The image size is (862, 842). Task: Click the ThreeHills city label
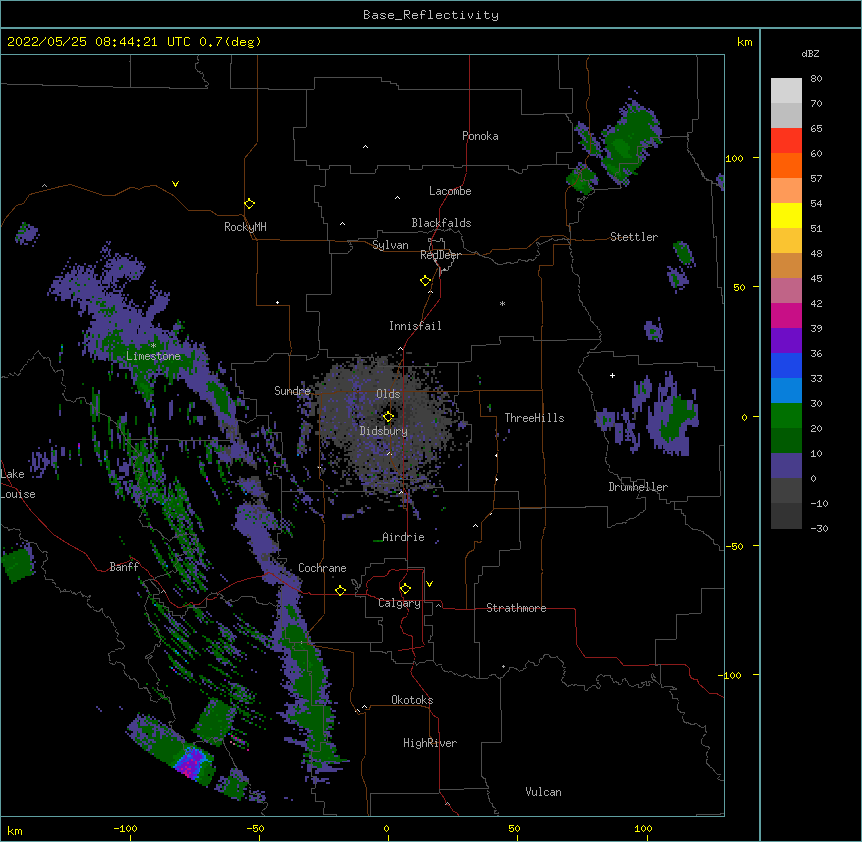click(x=534, y=418)
